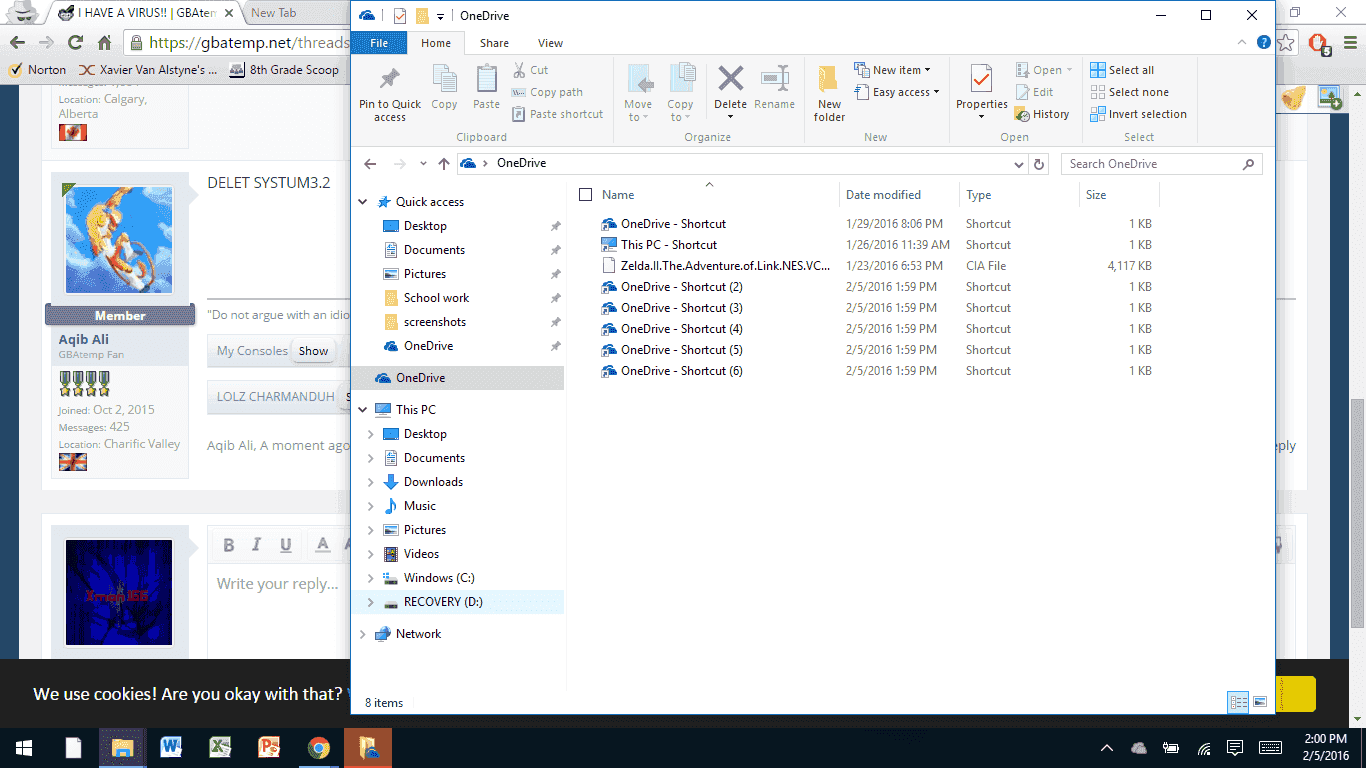Click Edit in Open group

(x=1035, y=92)
